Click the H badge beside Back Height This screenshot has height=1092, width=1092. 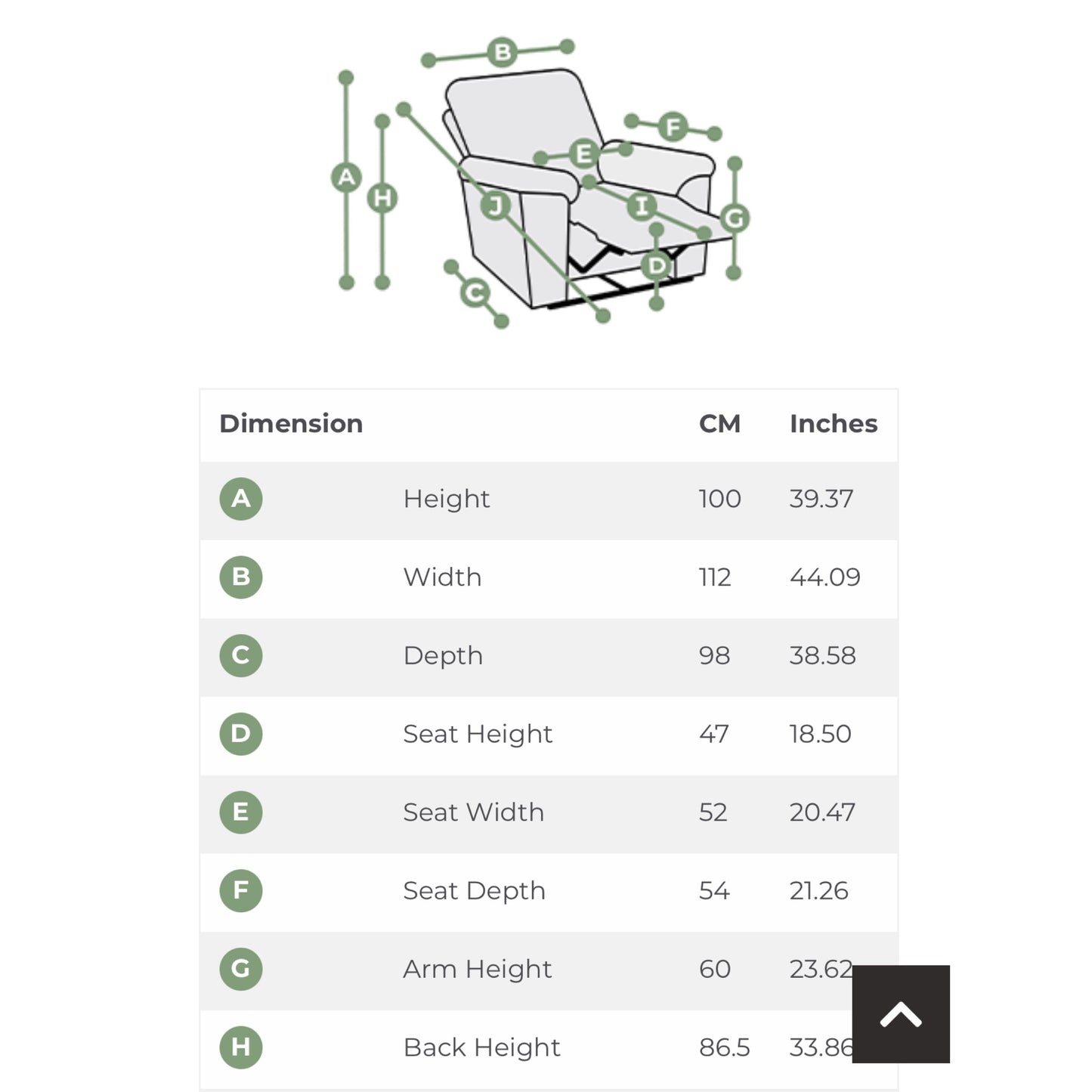tap(240, 1047)
